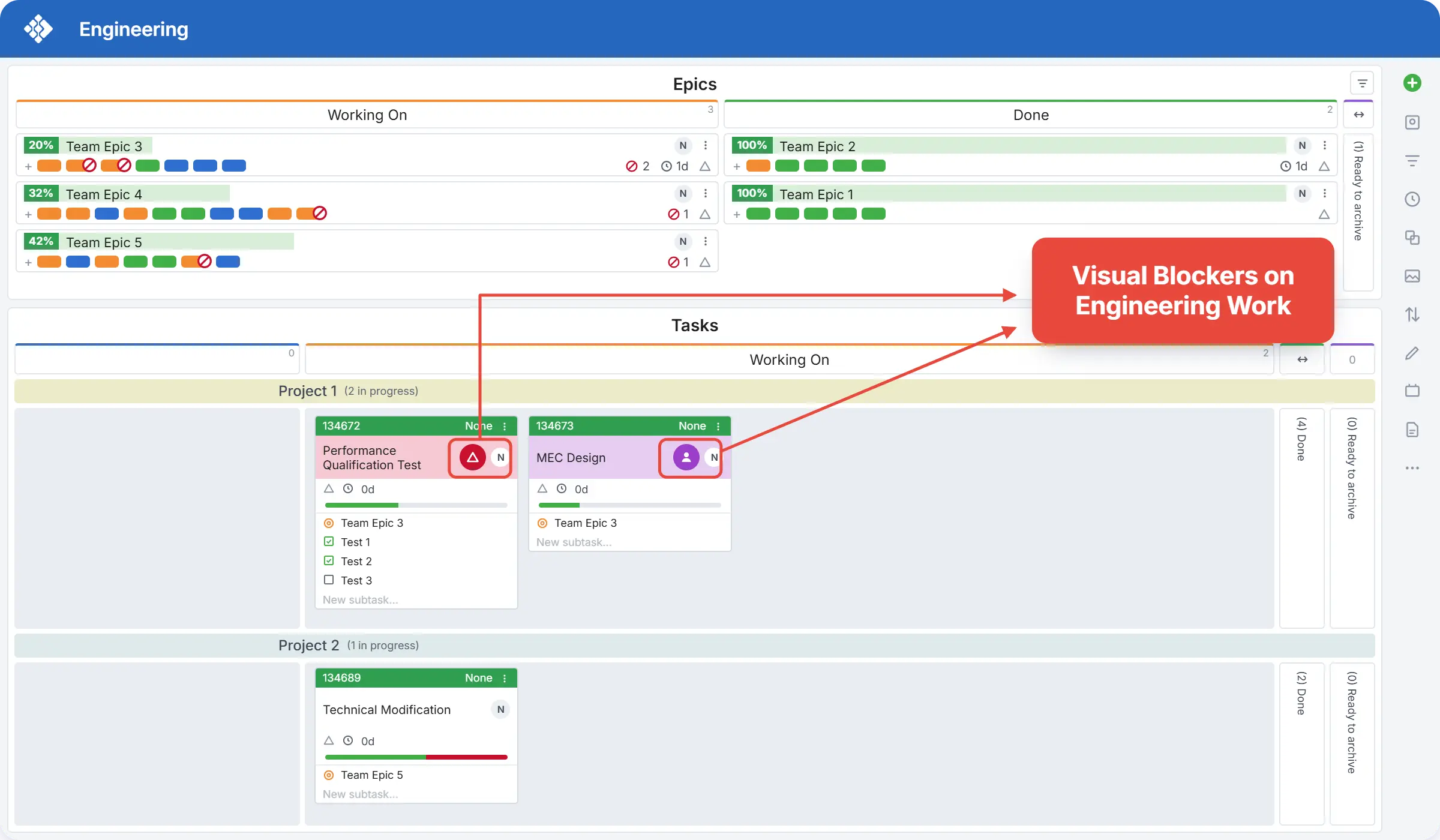Uncheck the Test 1 subtask checkbox
This screenshot has height=840, width=1440.
(329, 542)
